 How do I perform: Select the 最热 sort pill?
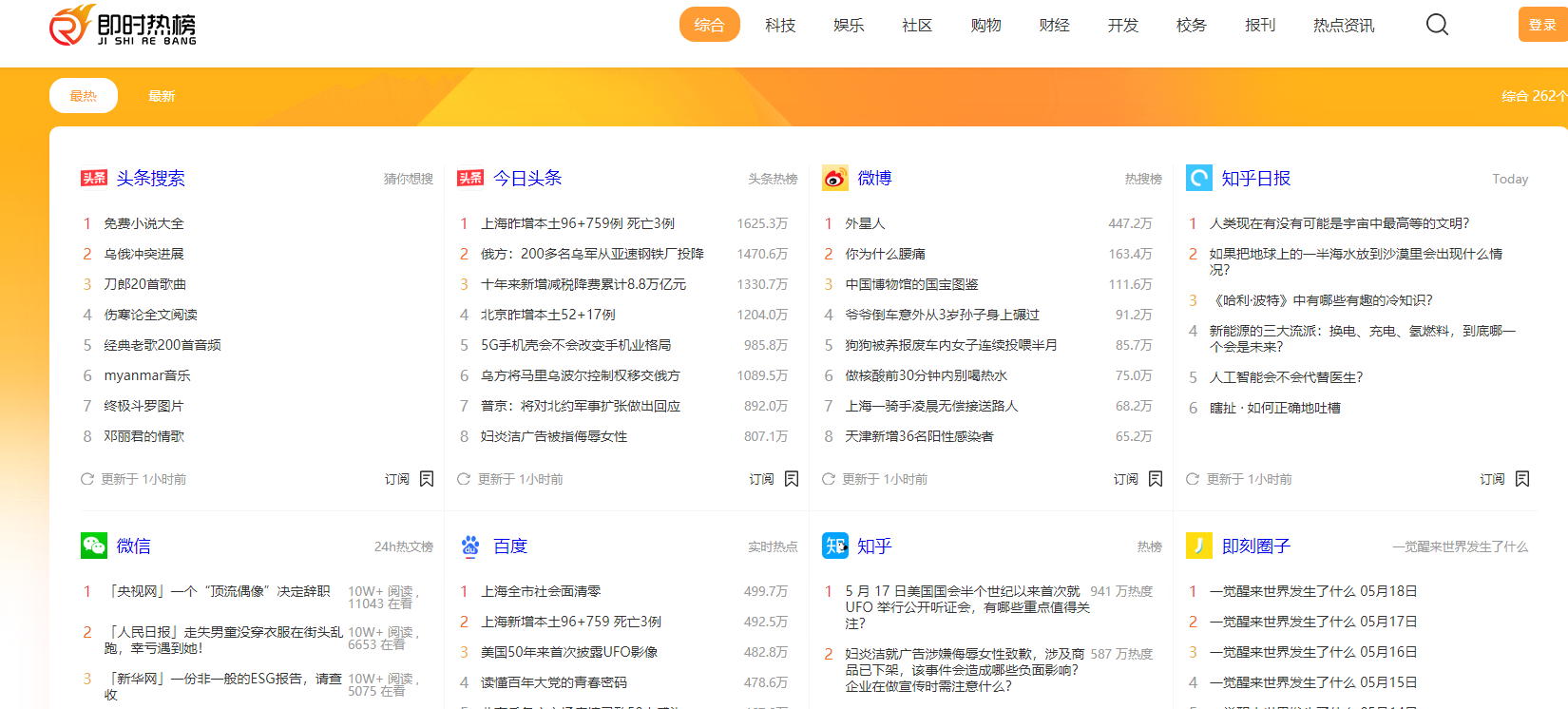pos(84,96)
